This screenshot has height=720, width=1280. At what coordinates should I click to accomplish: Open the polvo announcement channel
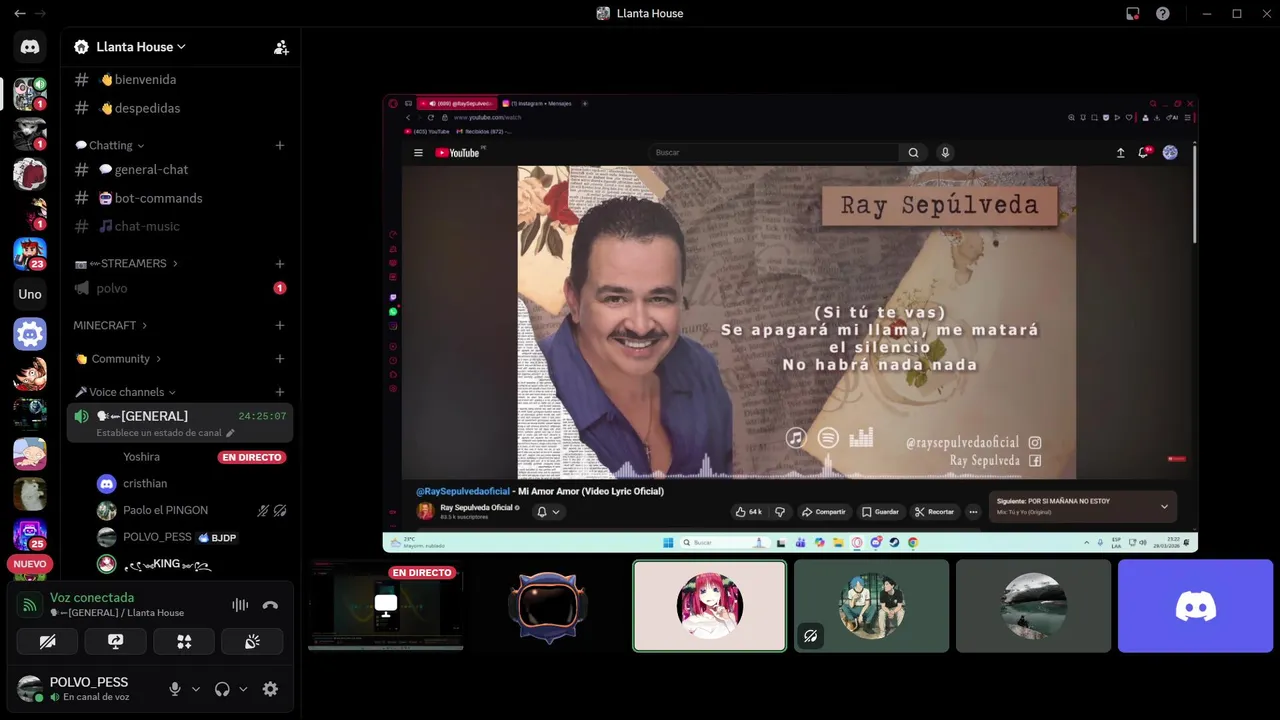180,288
